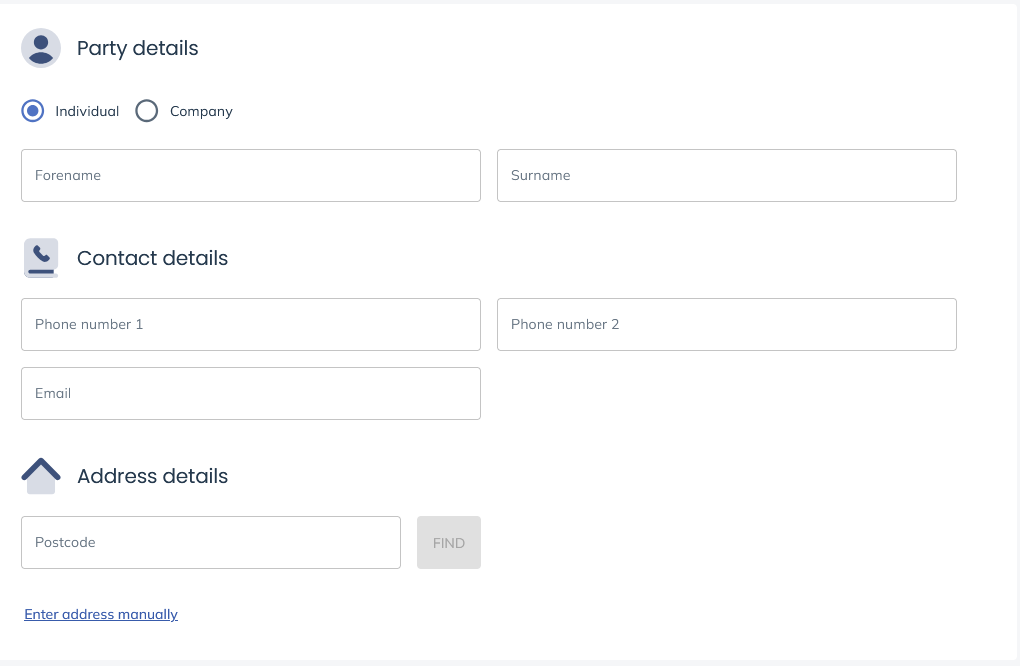
Task: Select the Company radio button
Action: pyautogui.click(x=147, y=111)
